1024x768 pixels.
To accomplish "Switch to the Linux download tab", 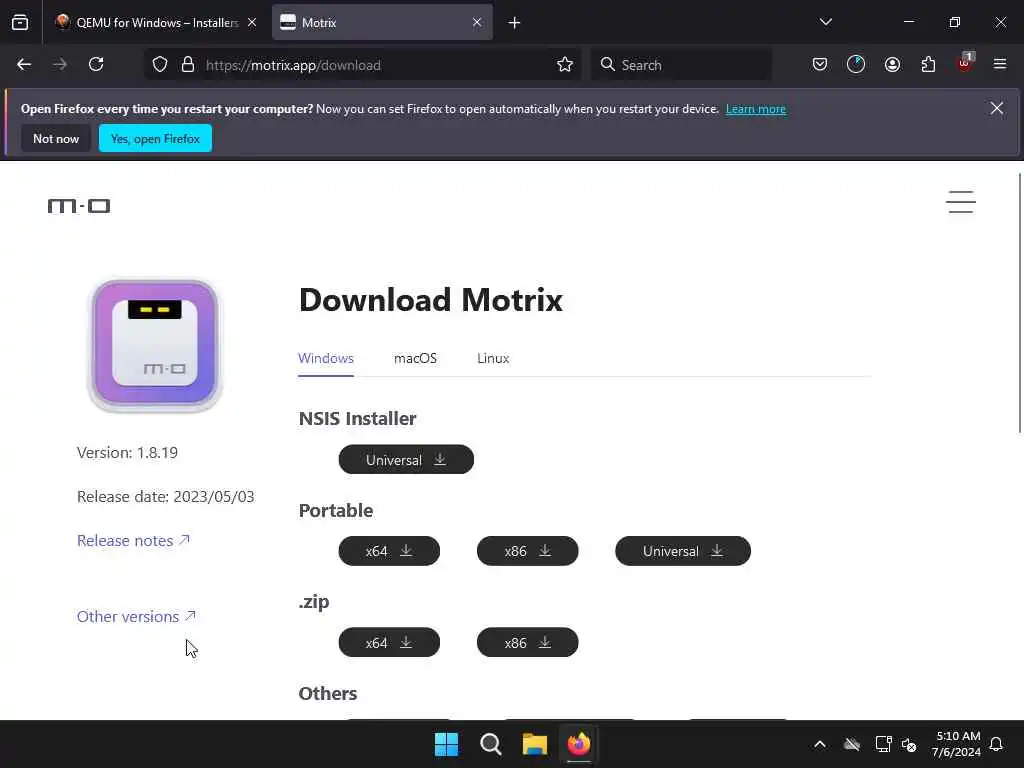I will point(493,359).
